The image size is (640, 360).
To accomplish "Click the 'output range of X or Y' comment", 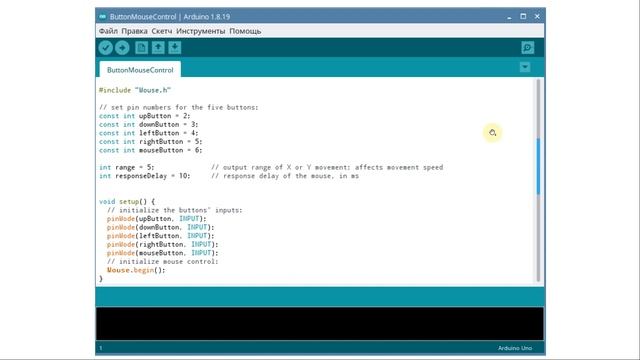I will coord(327,167).
